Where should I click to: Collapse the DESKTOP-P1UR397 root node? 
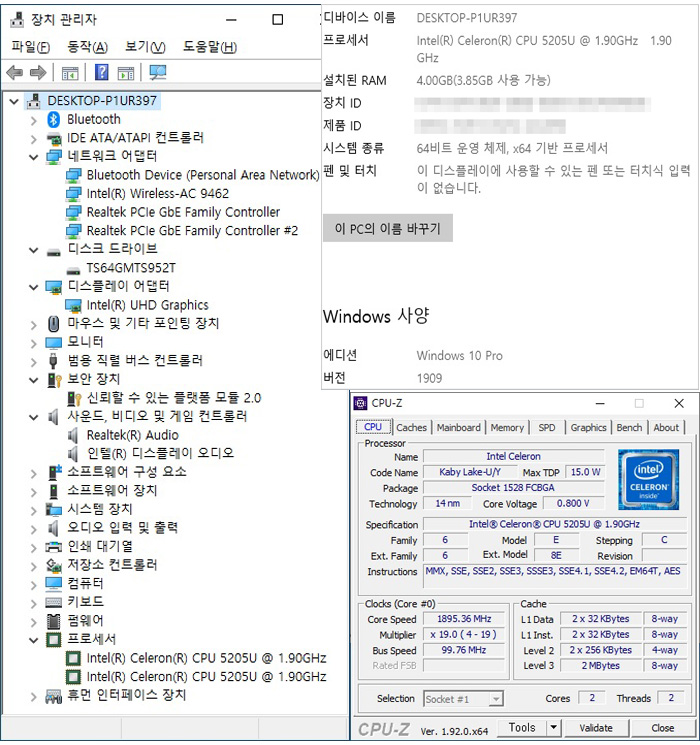14,101
